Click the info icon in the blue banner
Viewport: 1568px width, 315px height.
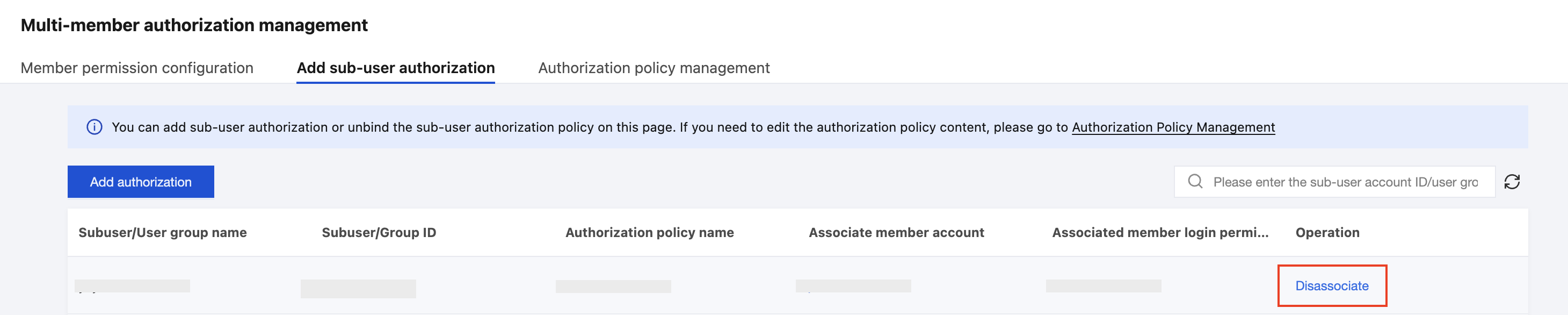pos(95,127)
